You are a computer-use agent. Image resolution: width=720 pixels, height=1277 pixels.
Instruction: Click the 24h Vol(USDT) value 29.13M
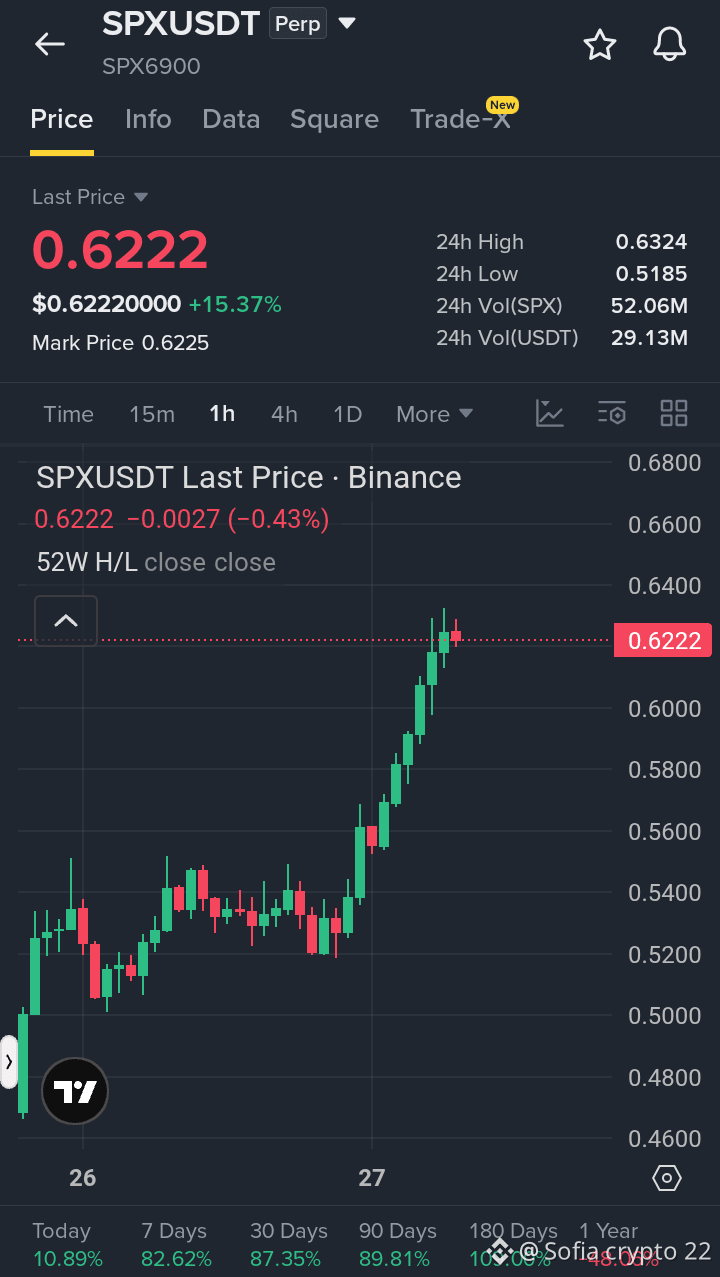(649, 338)
